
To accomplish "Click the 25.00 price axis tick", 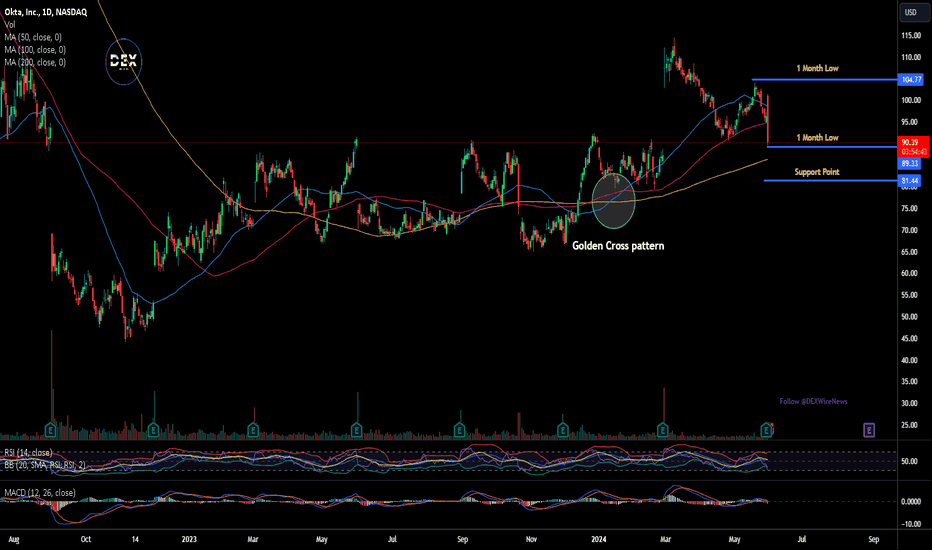I will point(911,425).
